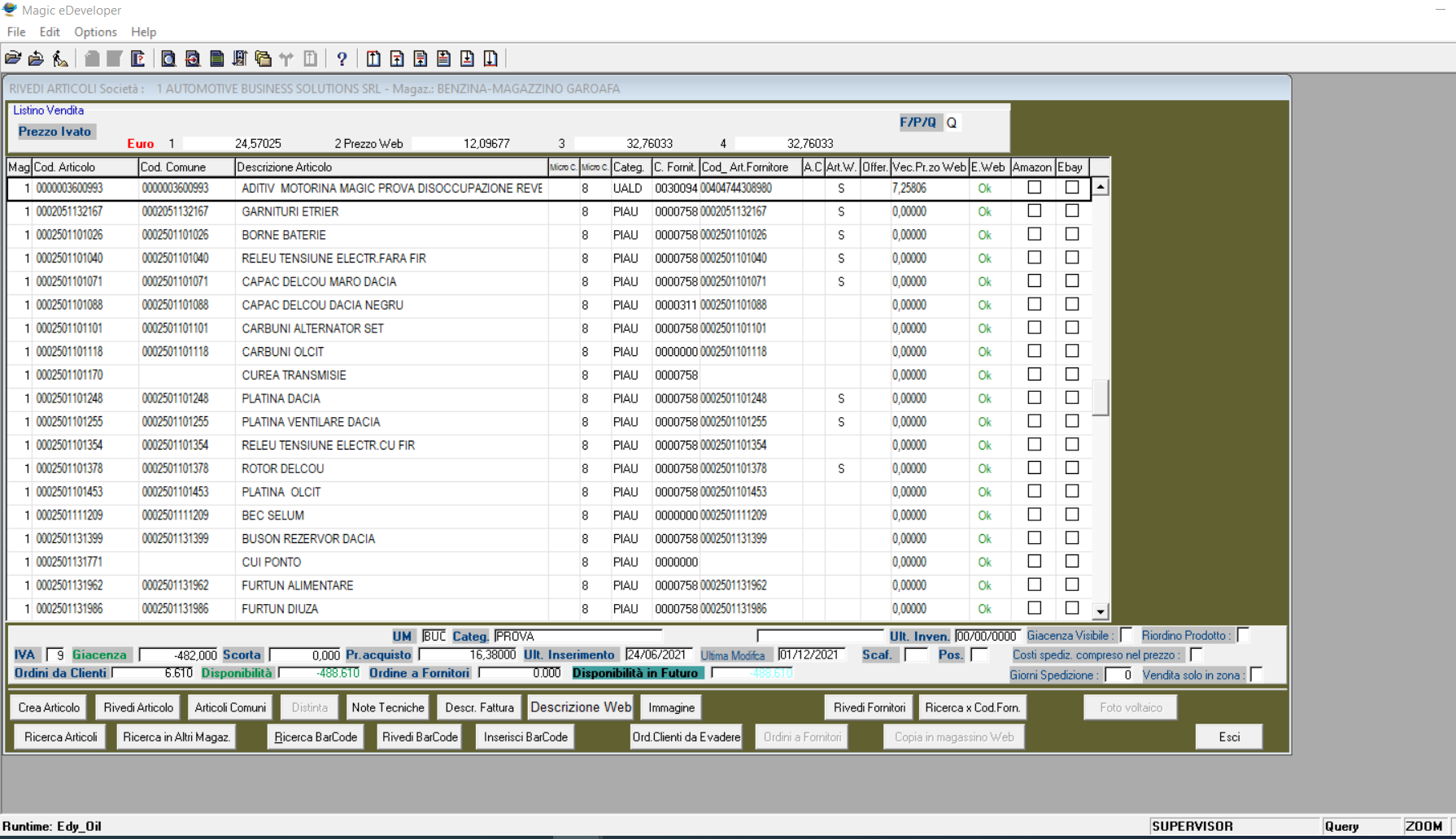Click the F/P/Q field with Q

[x=953, y=123]
